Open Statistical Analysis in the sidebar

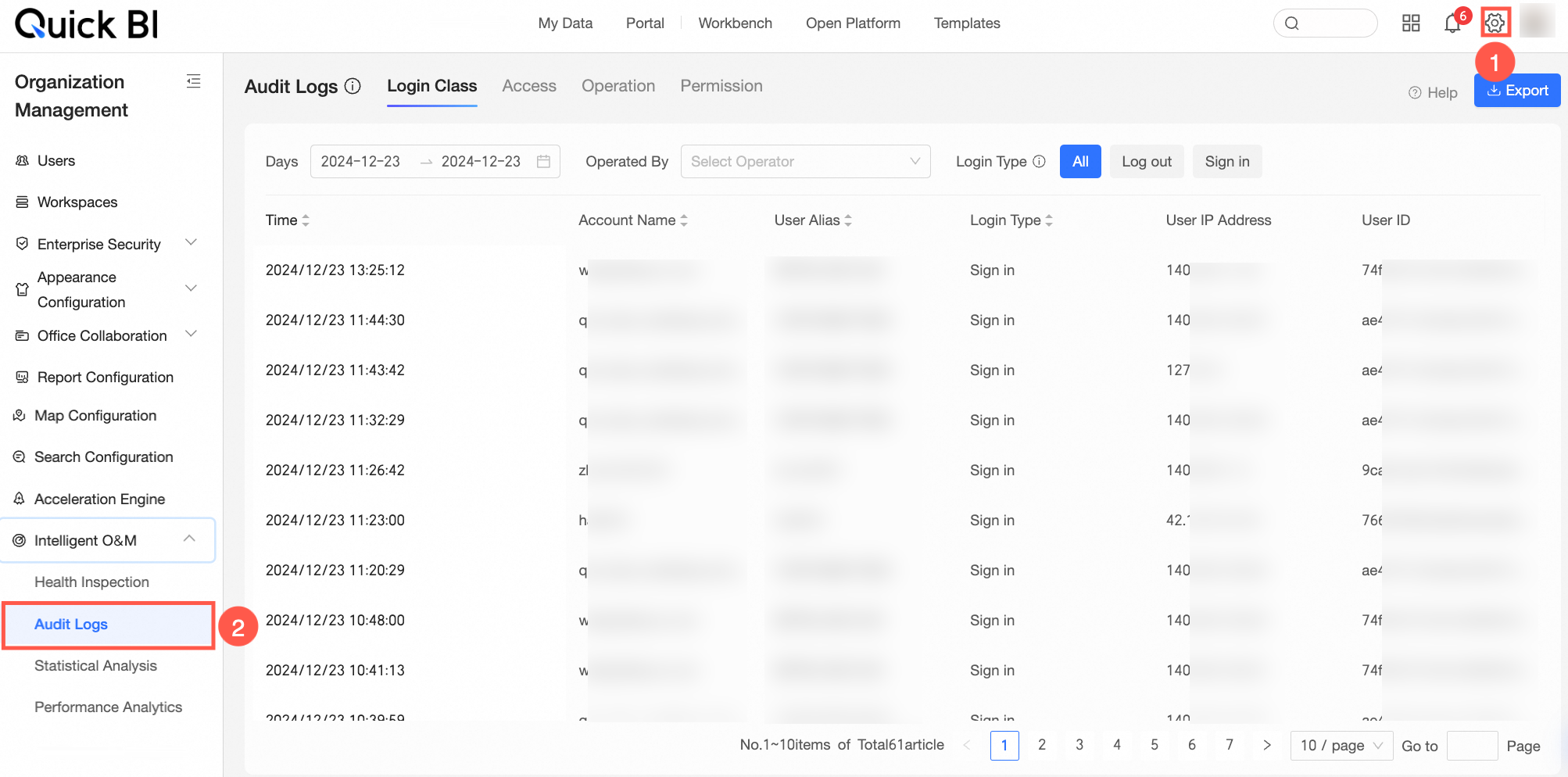click(x=95, y=665)
